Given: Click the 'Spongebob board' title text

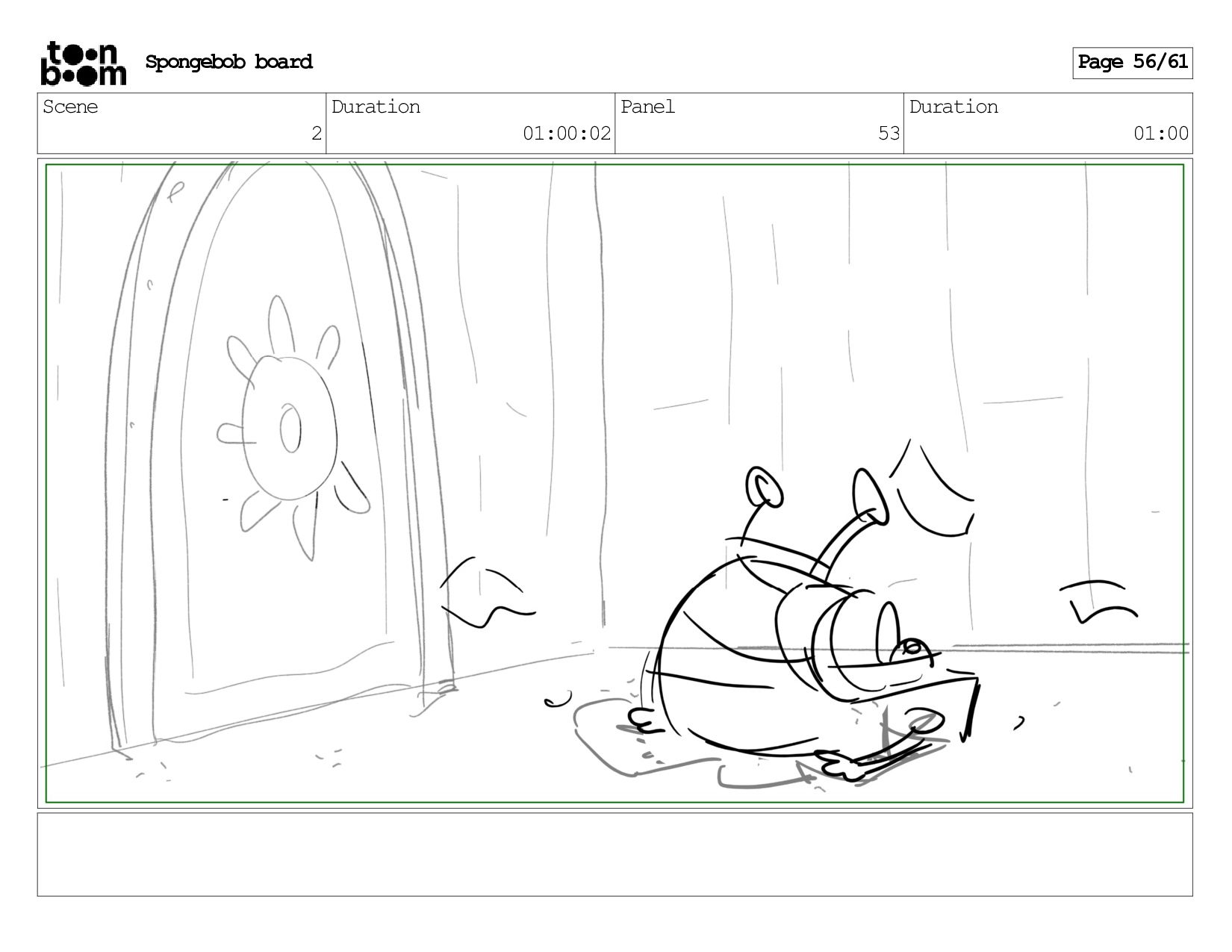Looking at the screenshot, I should 228,62.
